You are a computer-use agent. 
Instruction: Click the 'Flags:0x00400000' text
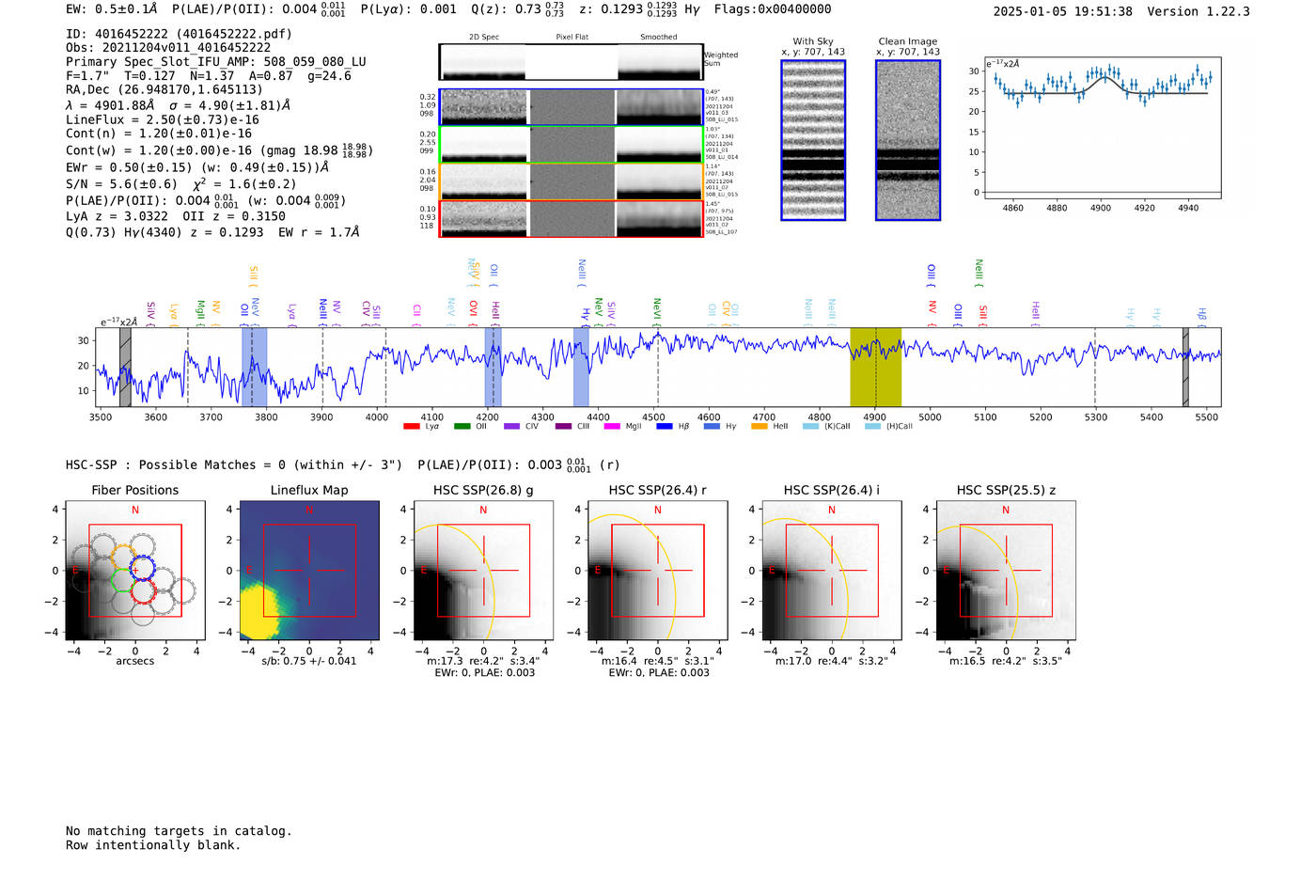[x=773, y=9]
